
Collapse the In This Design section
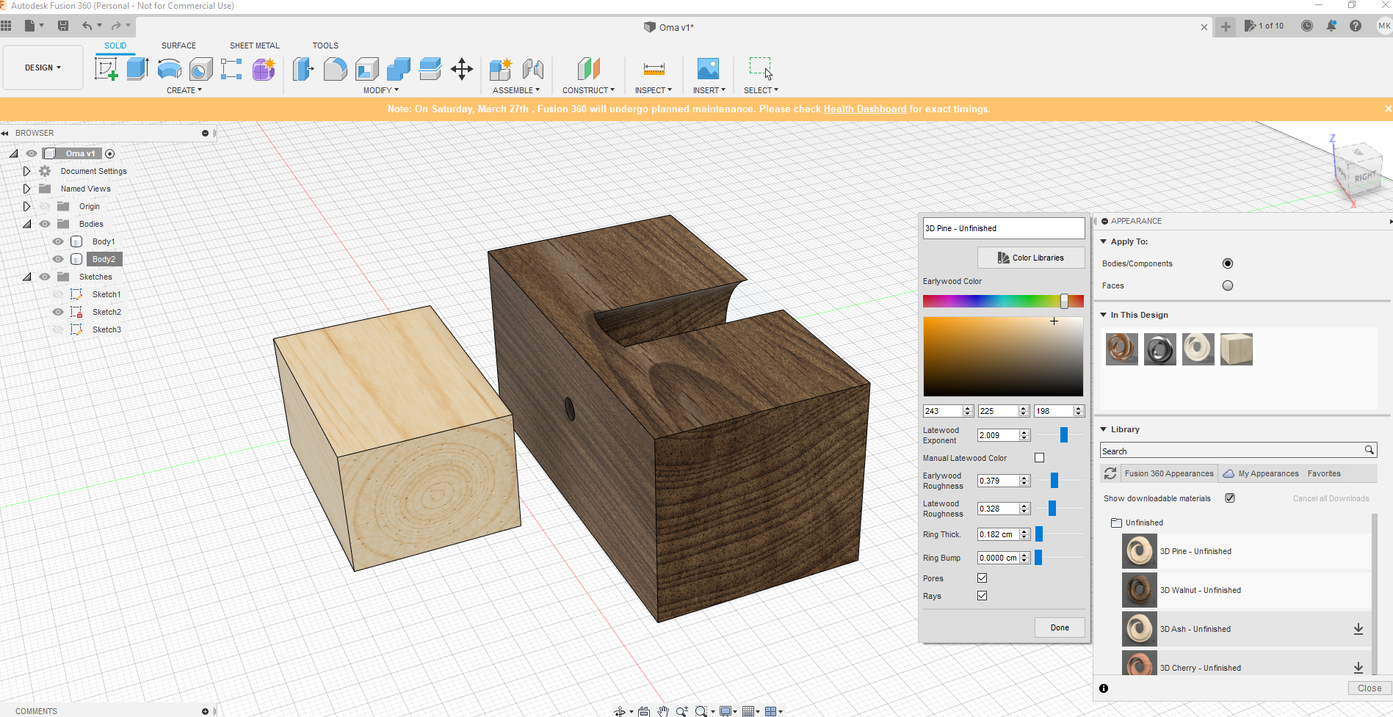[x=1104, y=315]
